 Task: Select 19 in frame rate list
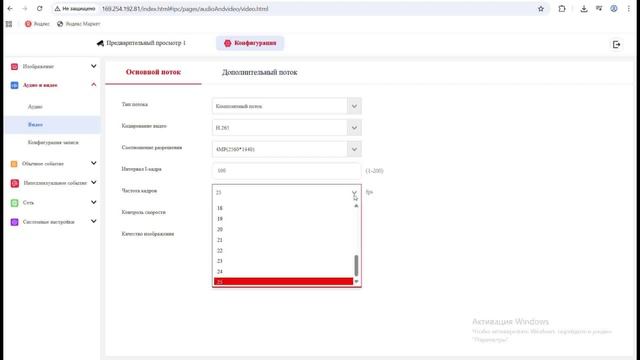(x=283, y=219)
